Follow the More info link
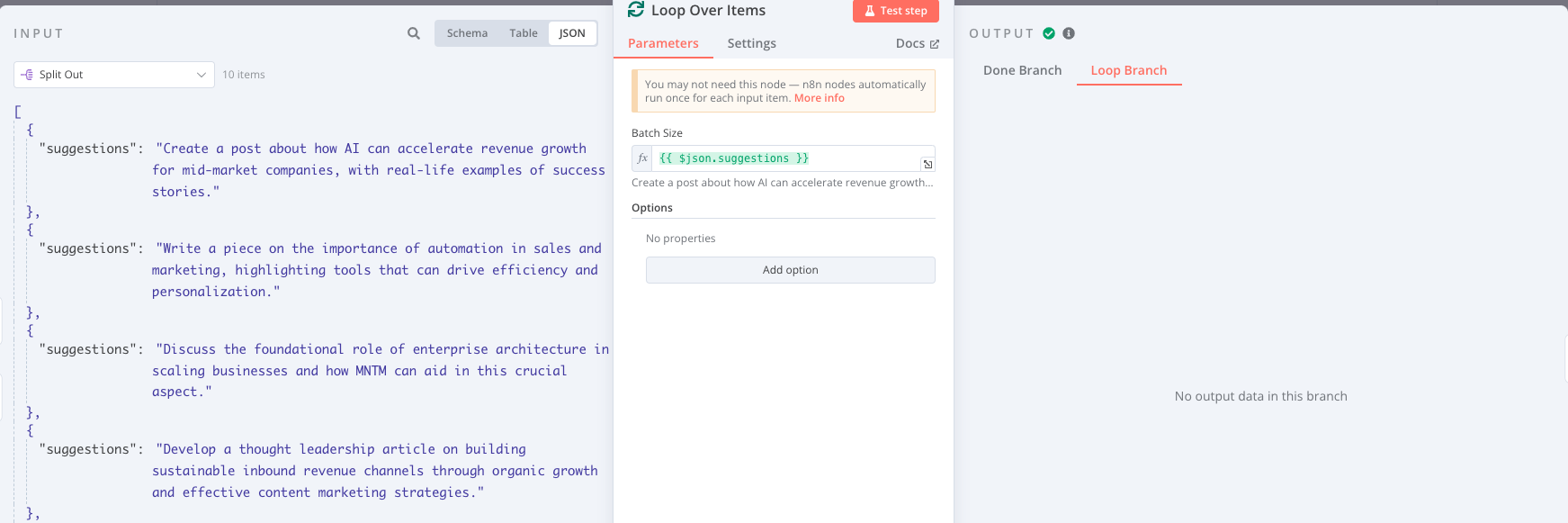1568x523 pixels. pyautogui.click(x=819, y=98)
